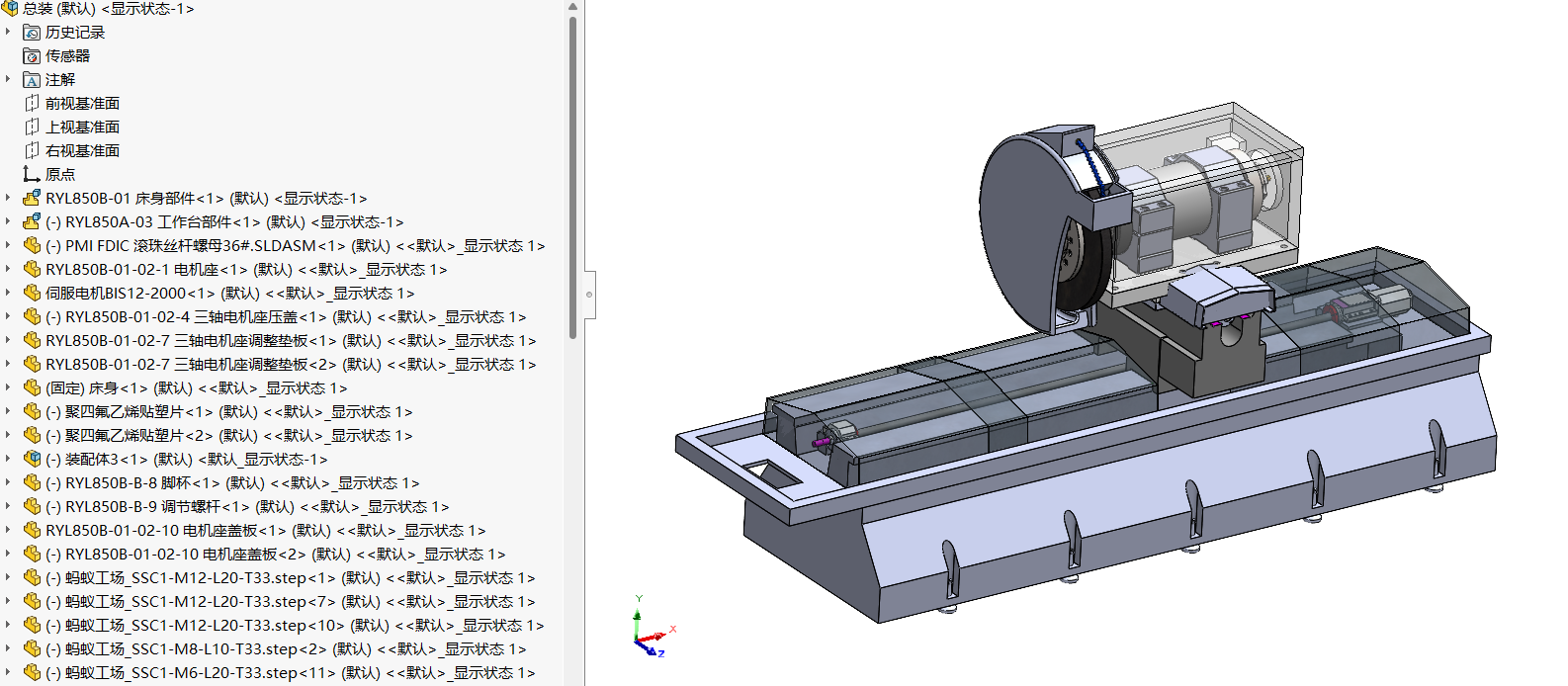Click the SSC1-M12-L20-T33.step<1> part icon
Screen dimensions: 1568x686
point(32,578)
